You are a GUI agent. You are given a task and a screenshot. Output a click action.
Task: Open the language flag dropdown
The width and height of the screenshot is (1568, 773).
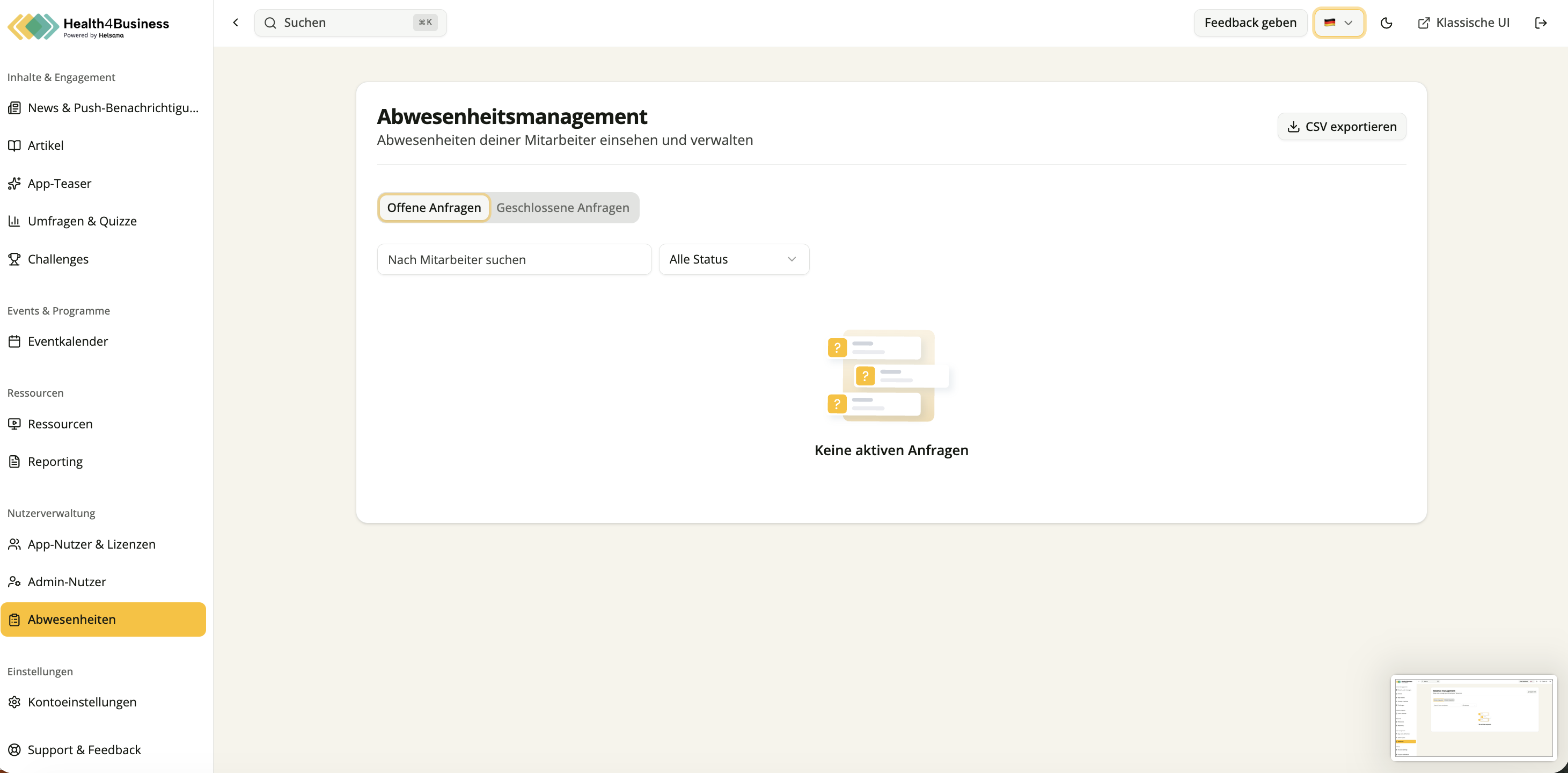point(1338,23)
